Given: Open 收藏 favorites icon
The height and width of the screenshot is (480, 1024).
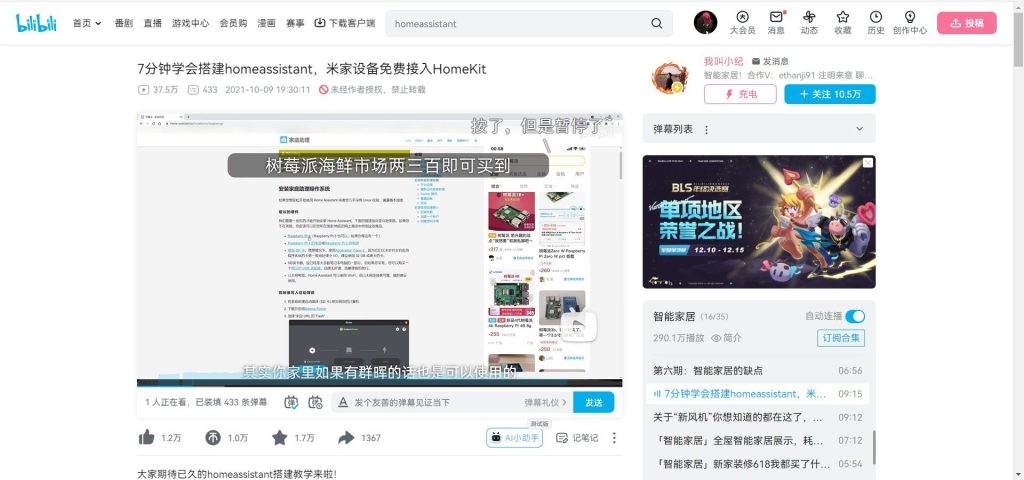Looking at the screenshot, I should pyautogui.click(x=842, y=23).
